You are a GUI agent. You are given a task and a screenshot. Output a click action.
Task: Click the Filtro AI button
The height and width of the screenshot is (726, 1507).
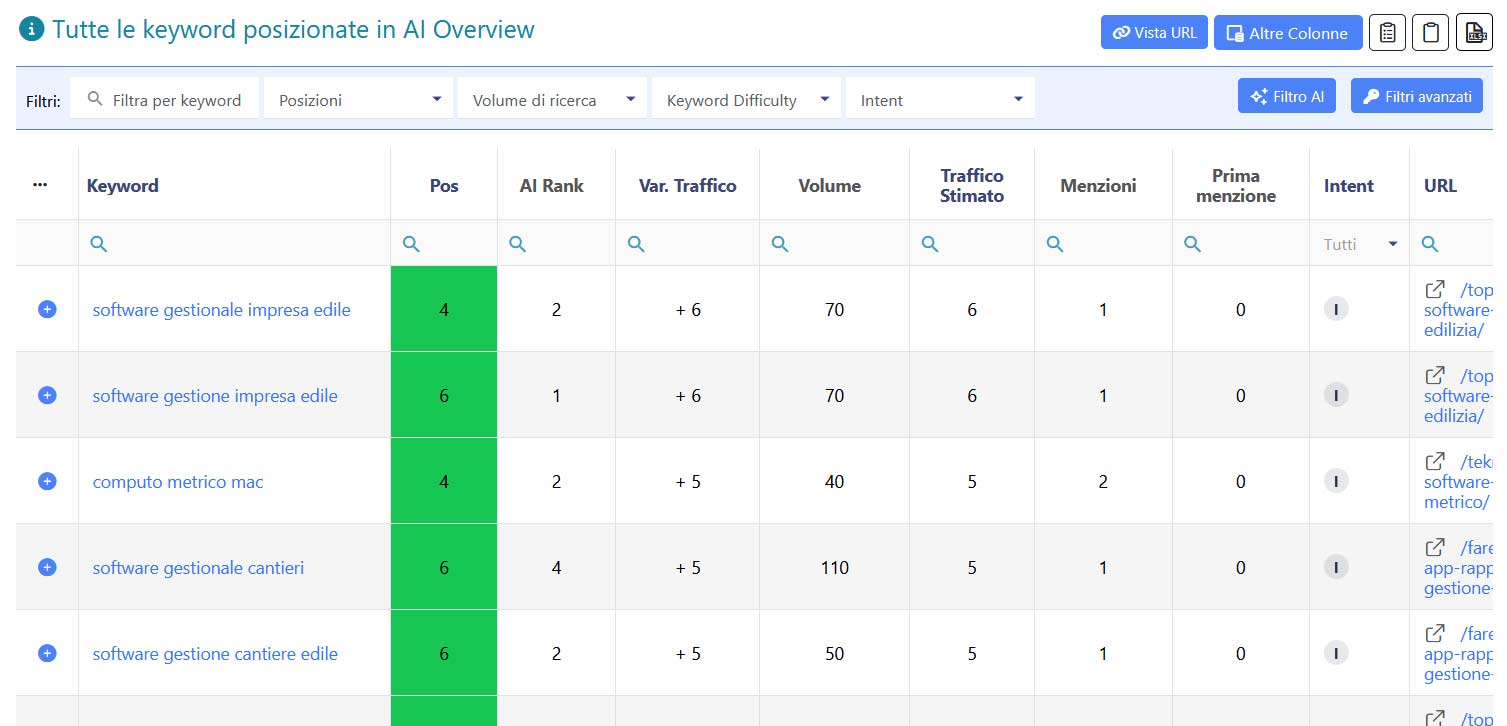1286,96
